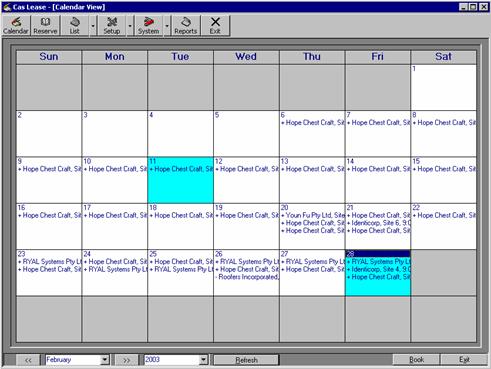Click RYAL Systems entry on day 24
This screenshot has height=369, width=491.
pos(115,269)
